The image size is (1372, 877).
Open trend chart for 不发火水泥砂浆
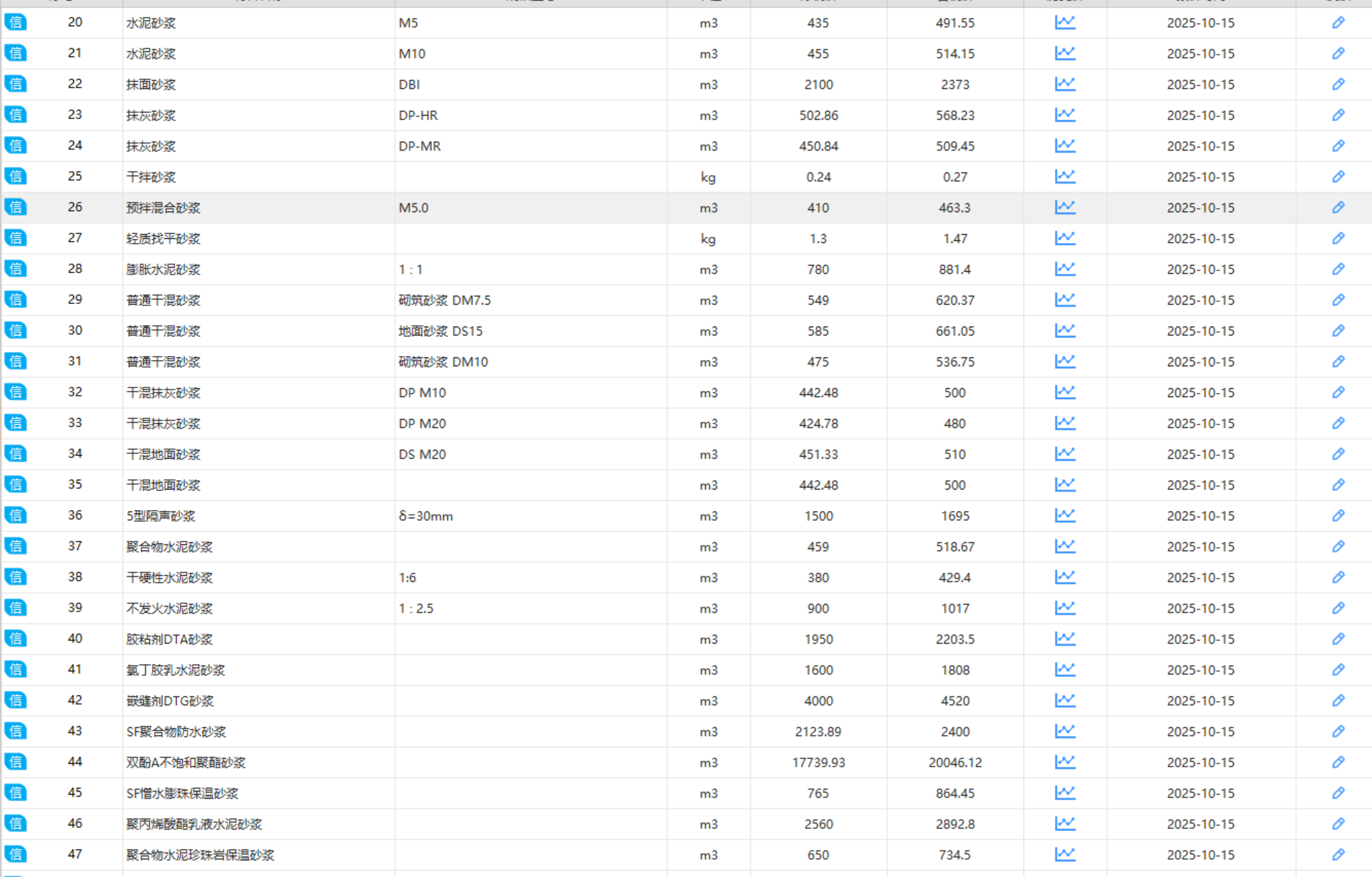[x=1065, y=608]
